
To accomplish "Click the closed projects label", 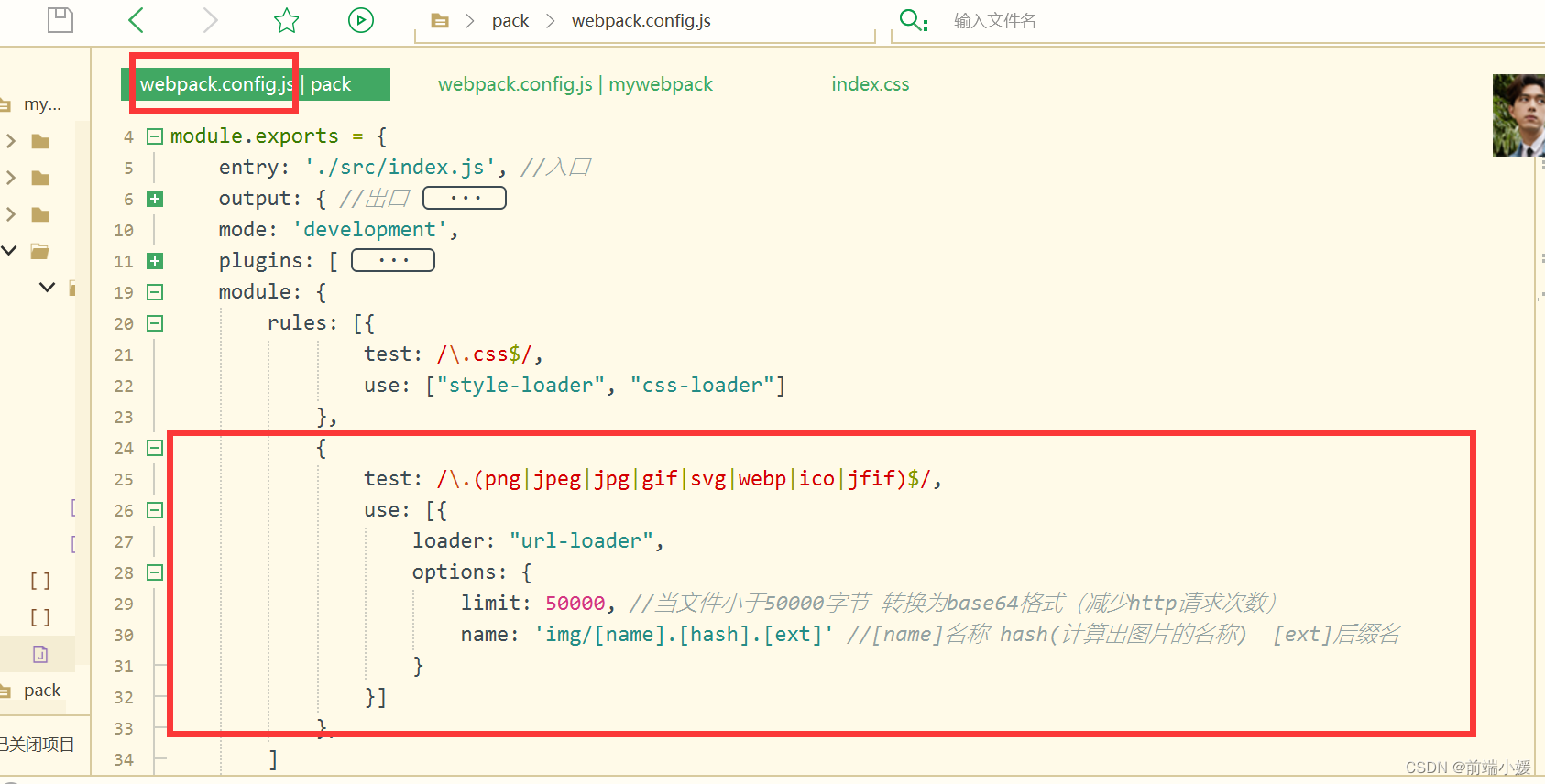I will (x=38, y=745).
